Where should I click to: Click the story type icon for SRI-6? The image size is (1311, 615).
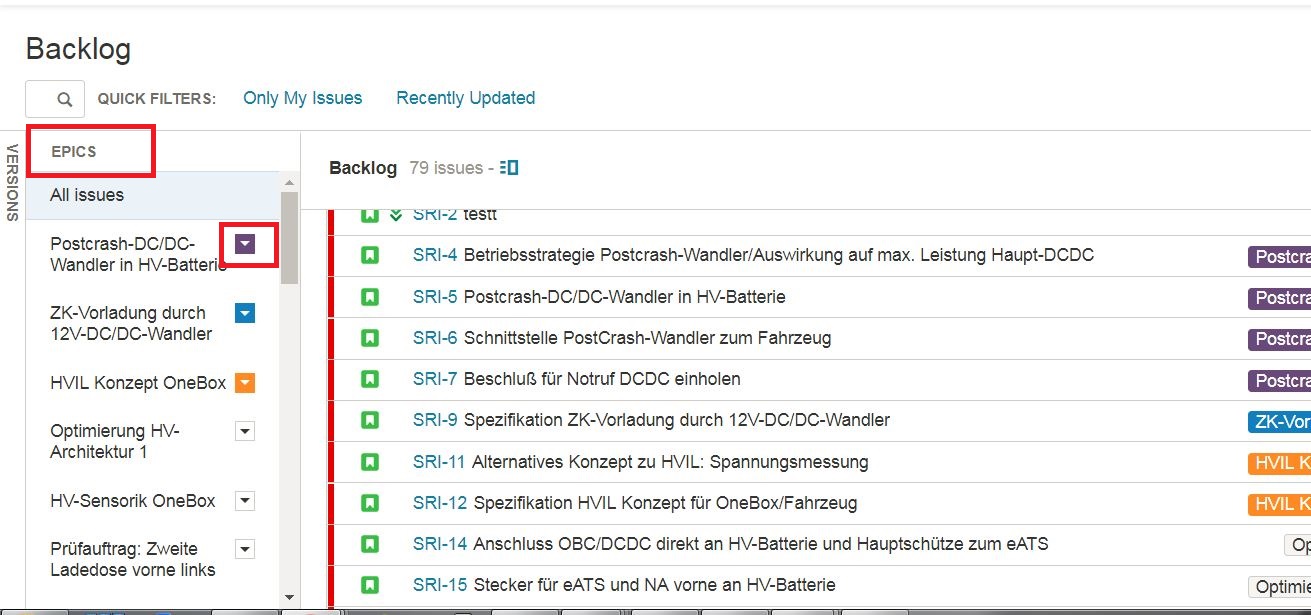369,338
